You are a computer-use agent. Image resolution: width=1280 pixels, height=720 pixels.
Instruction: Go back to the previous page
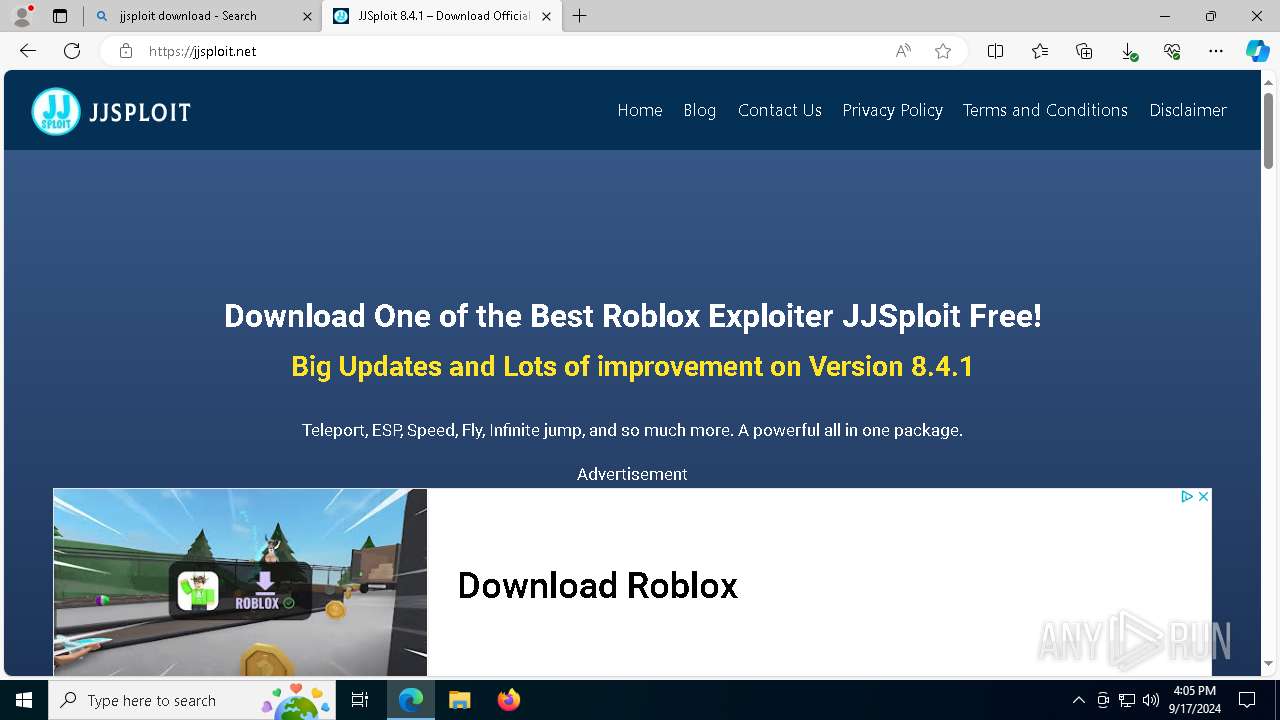click(x=28, y=51)
